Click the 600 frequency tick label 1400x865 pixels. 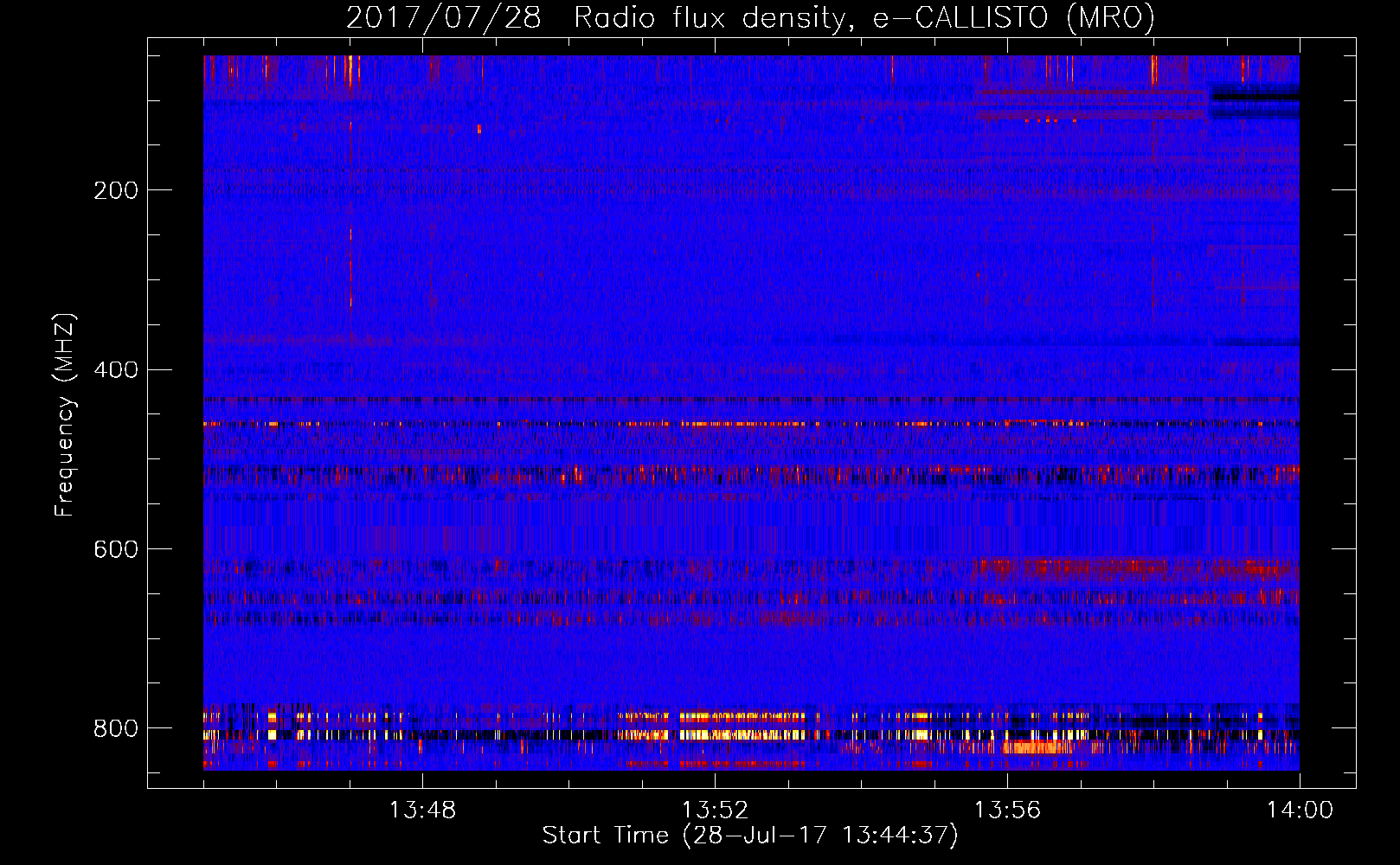tap(116, 549)
